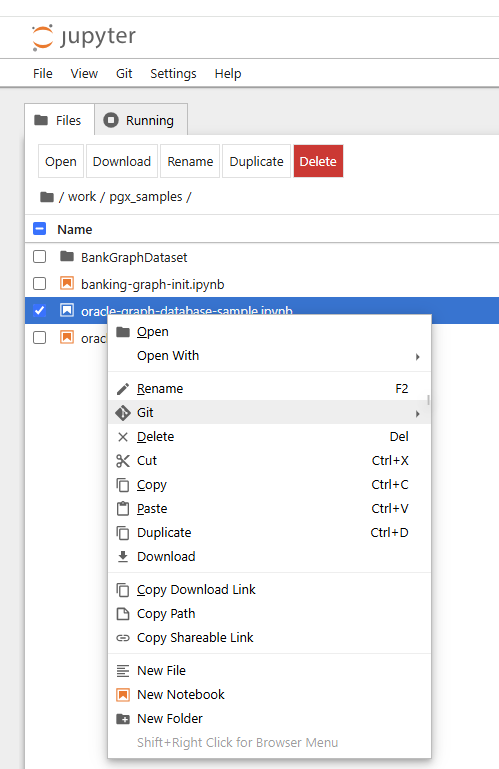
Task: Open the Settings menu
Action: (x=173, y=74)
